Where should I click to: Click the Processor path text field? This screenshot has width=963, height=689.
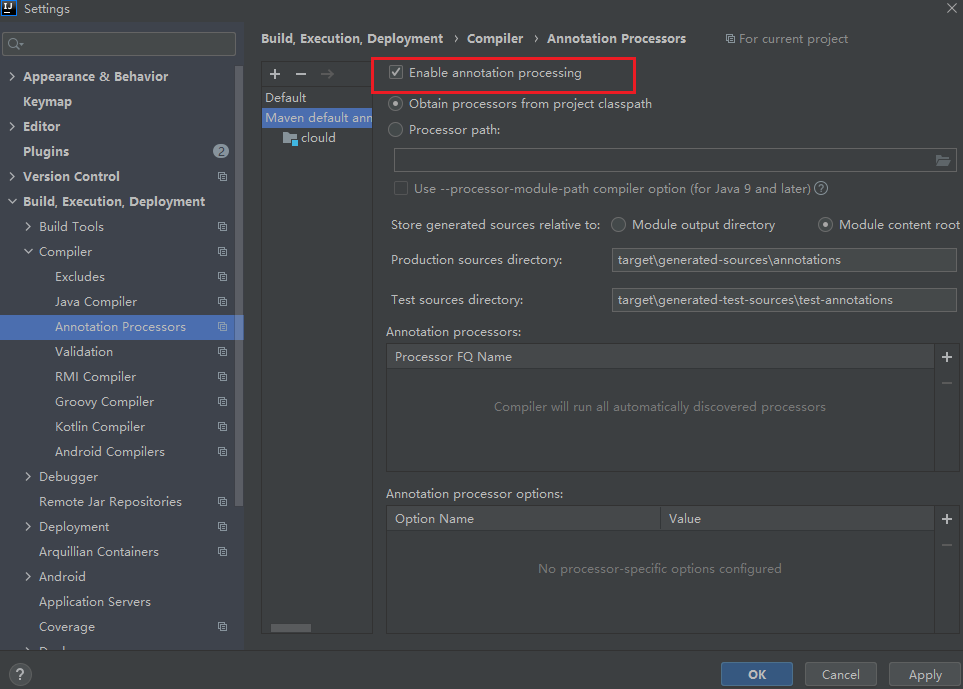point(663,160)
